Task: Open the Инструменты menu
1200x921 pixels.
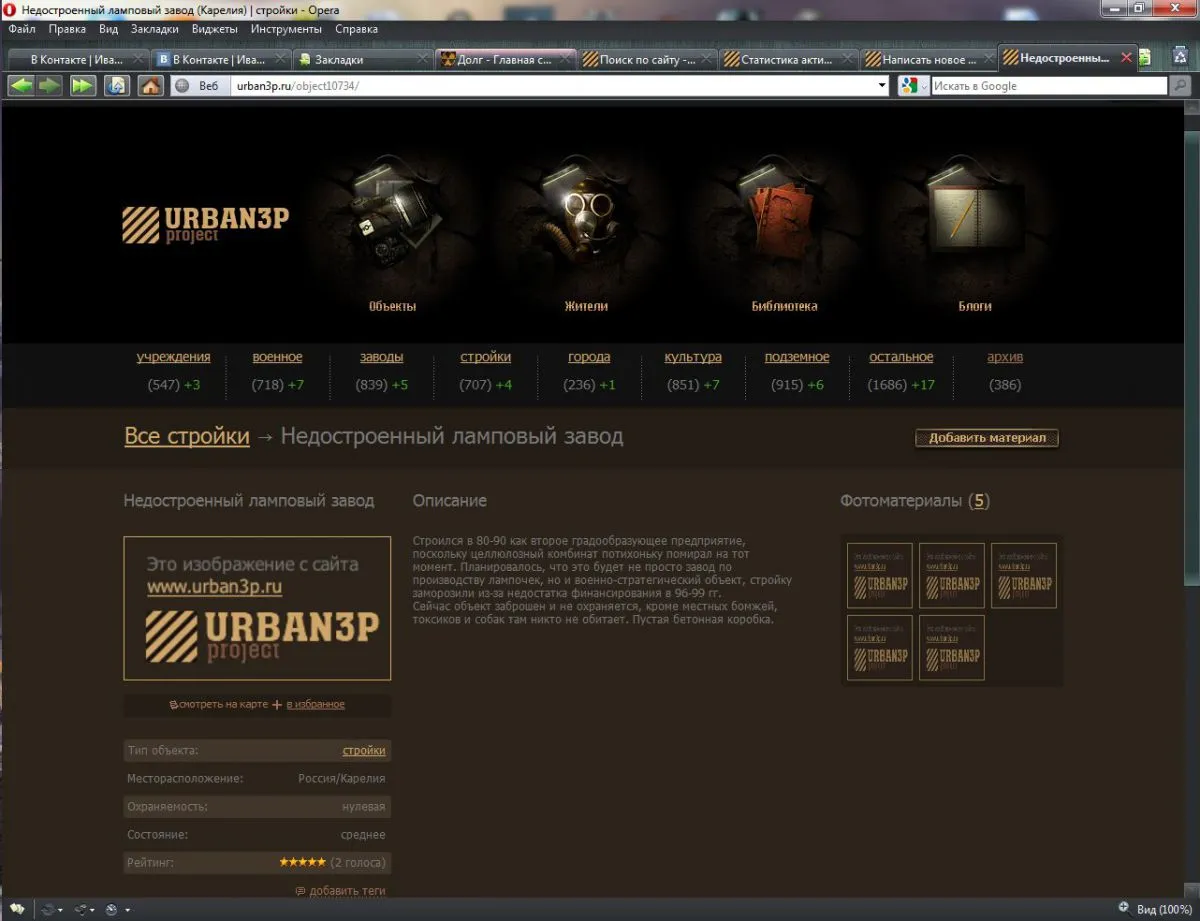Action: pos(286,29)
